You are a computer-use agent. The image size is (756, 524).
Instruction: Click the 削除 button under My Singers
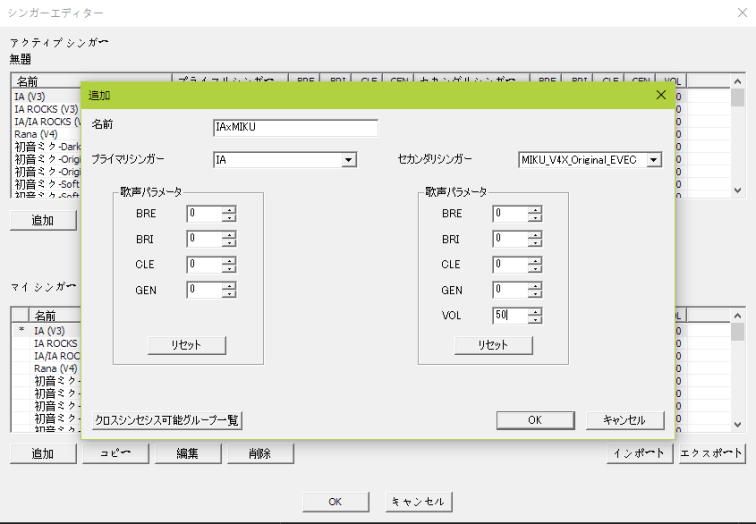coord(257,453)
